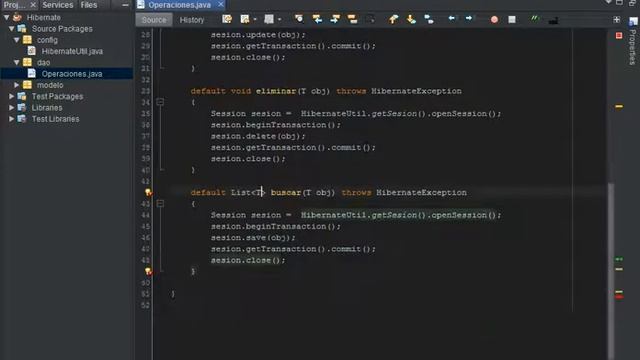Collapse code fold of eliminar method
This screenshot has width=640, height=360.
[x=160, y=102]
